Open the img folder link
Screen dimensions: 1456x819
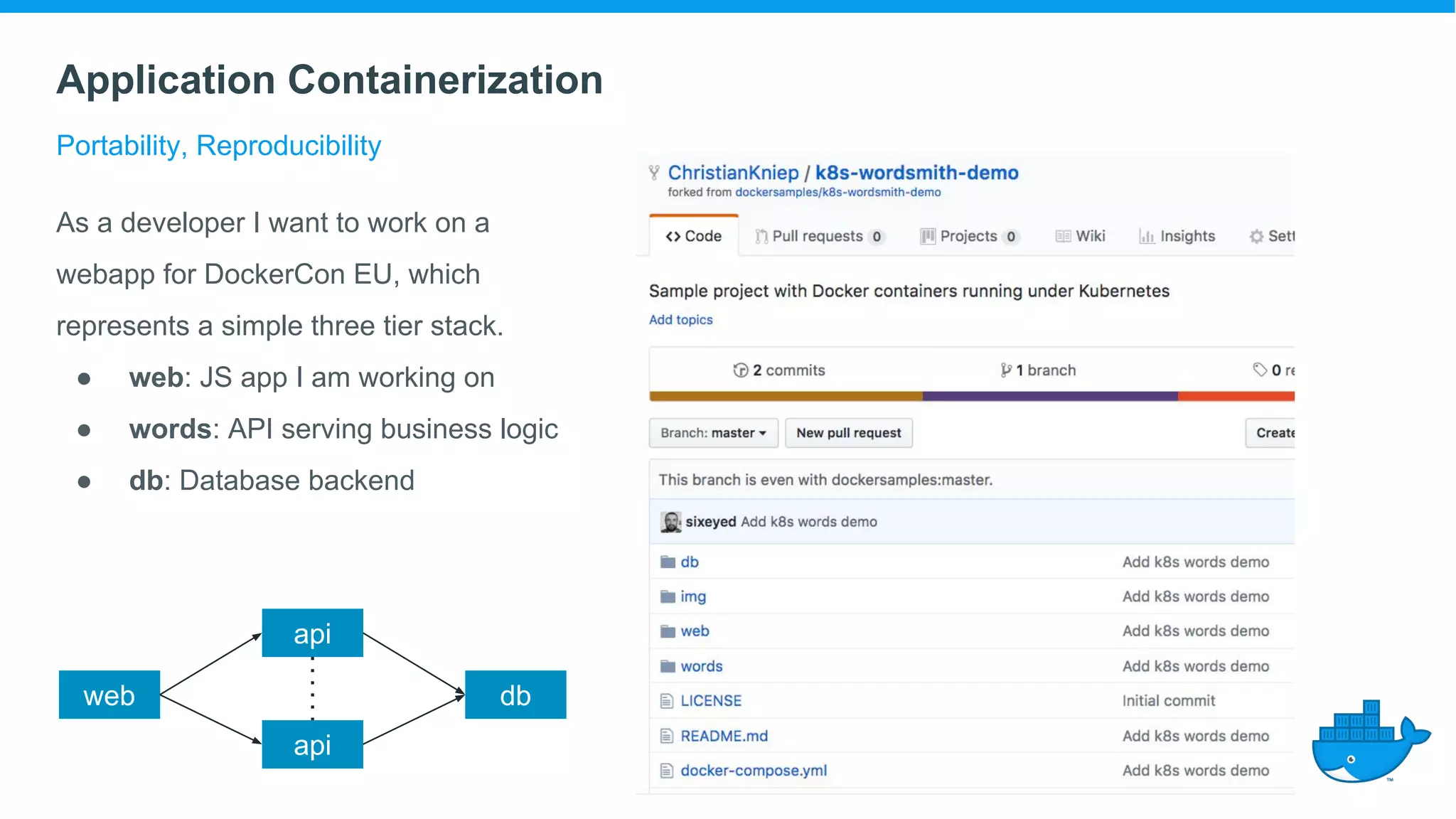click(x=693, y=597)
